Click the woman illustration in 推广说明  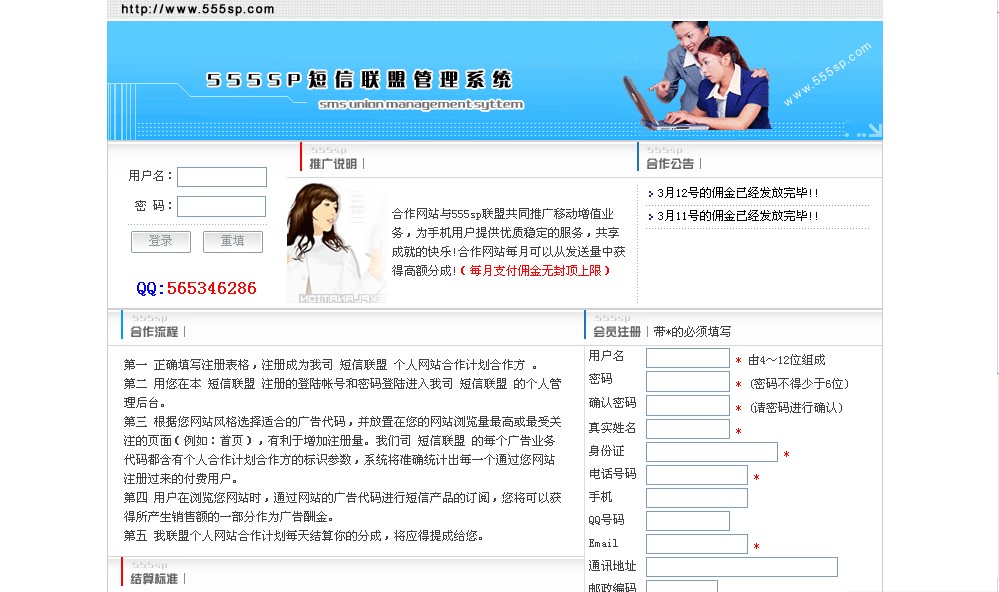click(336, 243)
